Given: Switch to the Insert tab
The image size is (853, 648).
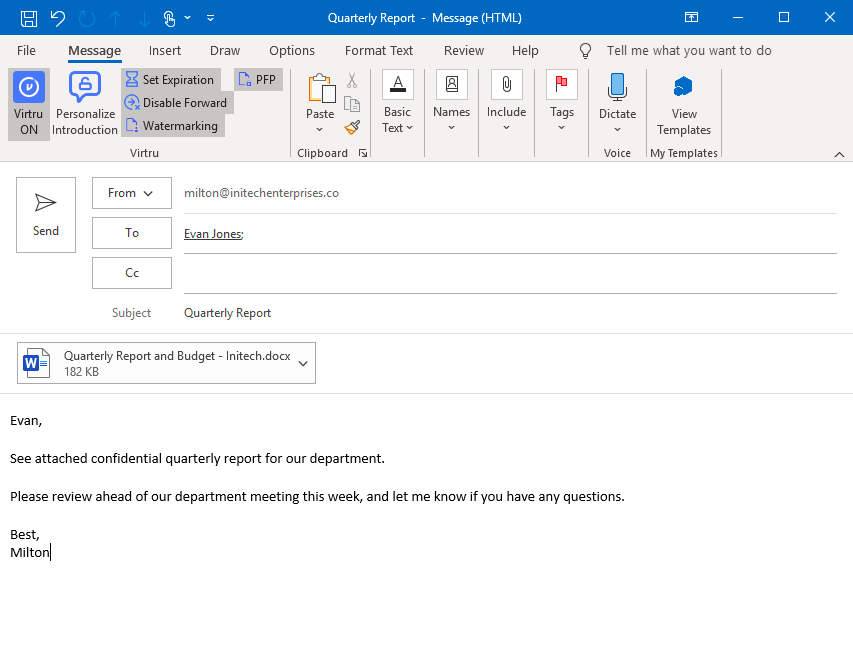Looking at the screenshot, I should (164, 50).
